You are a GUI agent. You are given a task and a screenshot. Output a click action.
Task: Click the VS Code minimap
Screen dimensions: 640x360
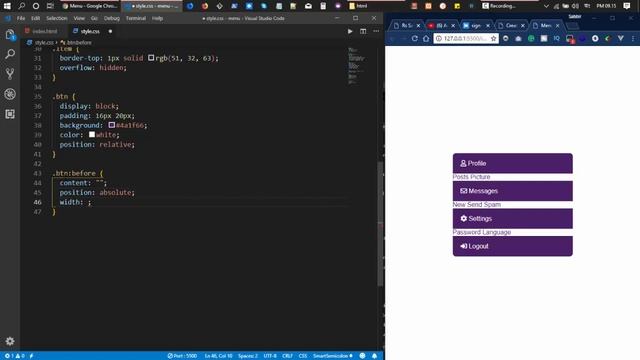tap(356, 65)
